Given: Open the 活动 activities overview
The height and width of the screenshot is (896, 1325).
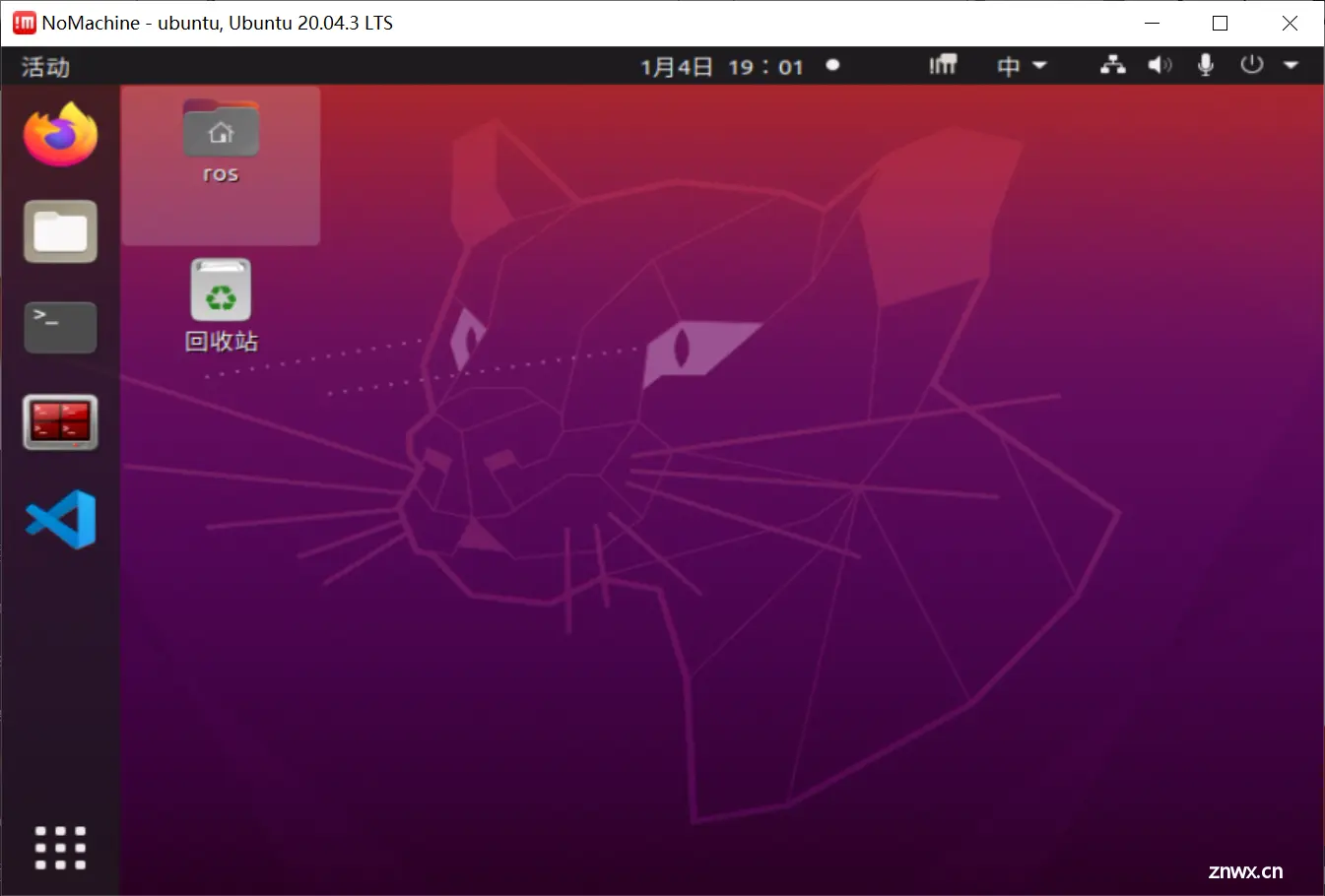Looking at the screenshot, I should [x=45, y=67].
